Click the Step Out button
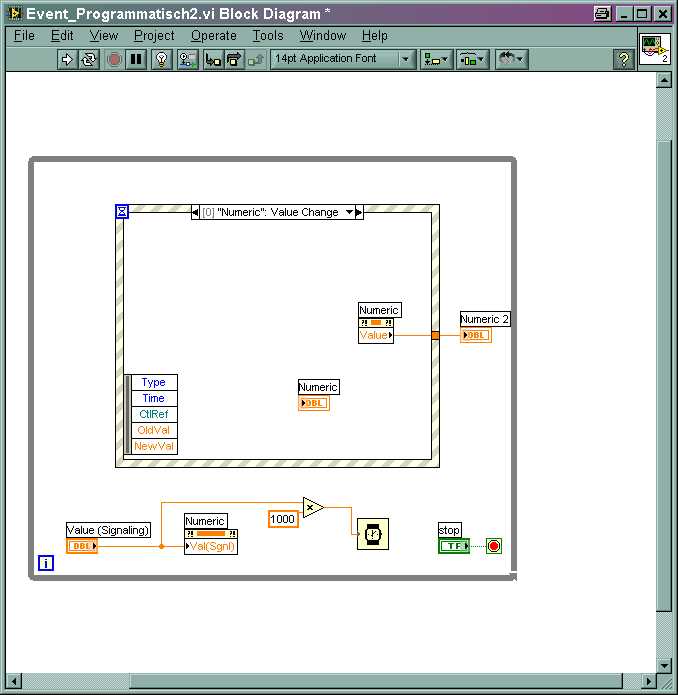This screenshot has width=678, height=695. [x=256, y=59]
